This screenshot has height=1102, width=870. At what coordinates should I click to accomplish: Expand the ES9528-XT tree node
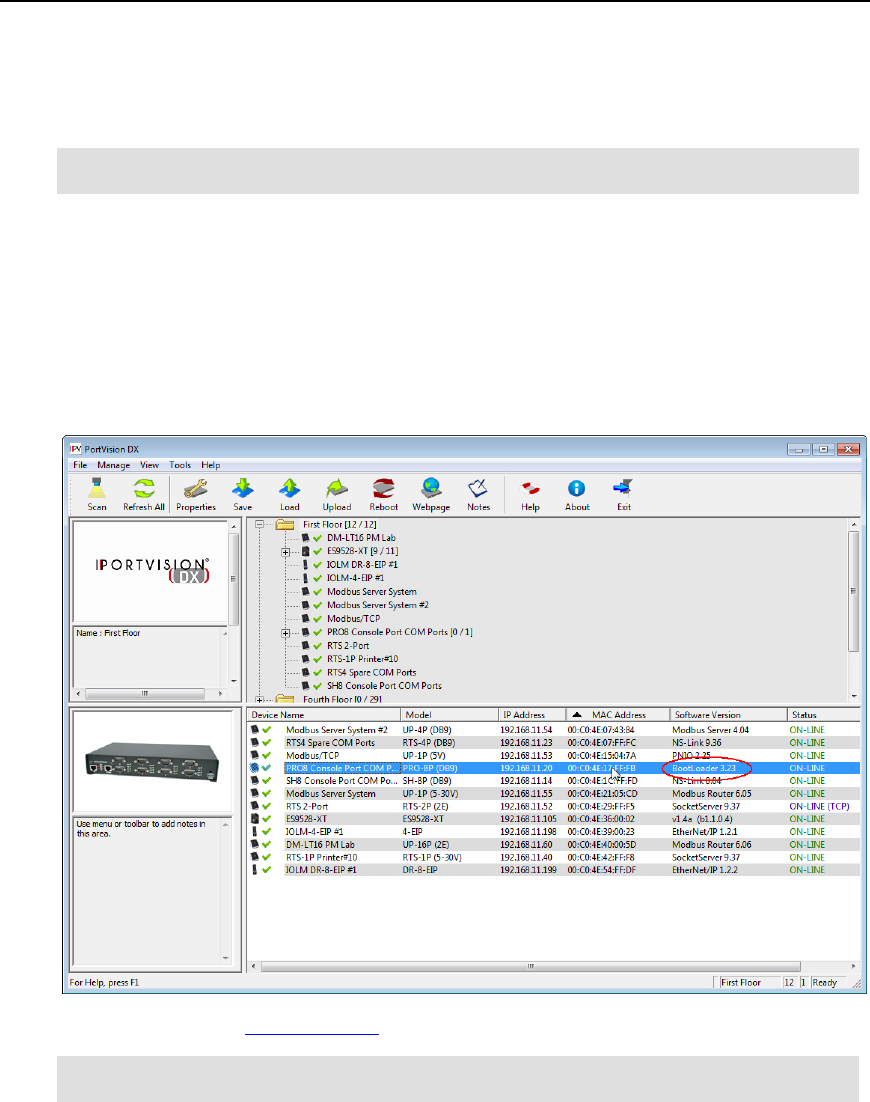point(285,552)
